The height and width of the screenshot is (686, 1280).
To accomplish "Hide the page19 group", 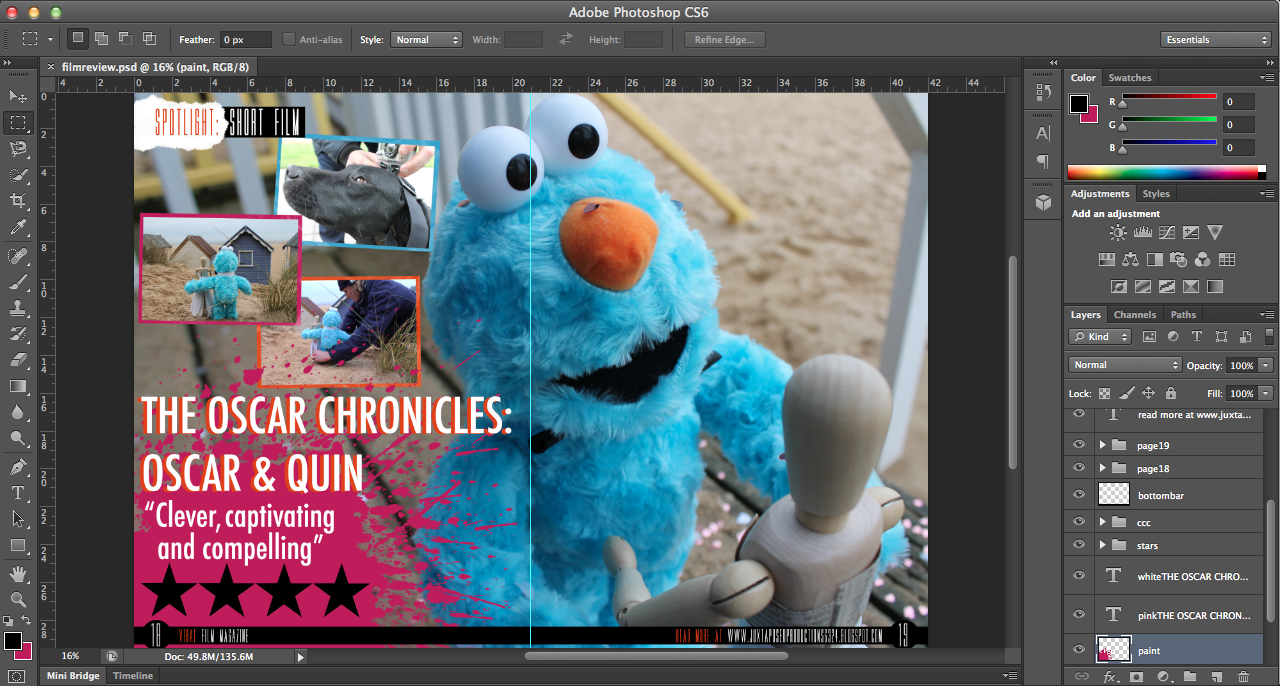I will [x=1078, y=444].
